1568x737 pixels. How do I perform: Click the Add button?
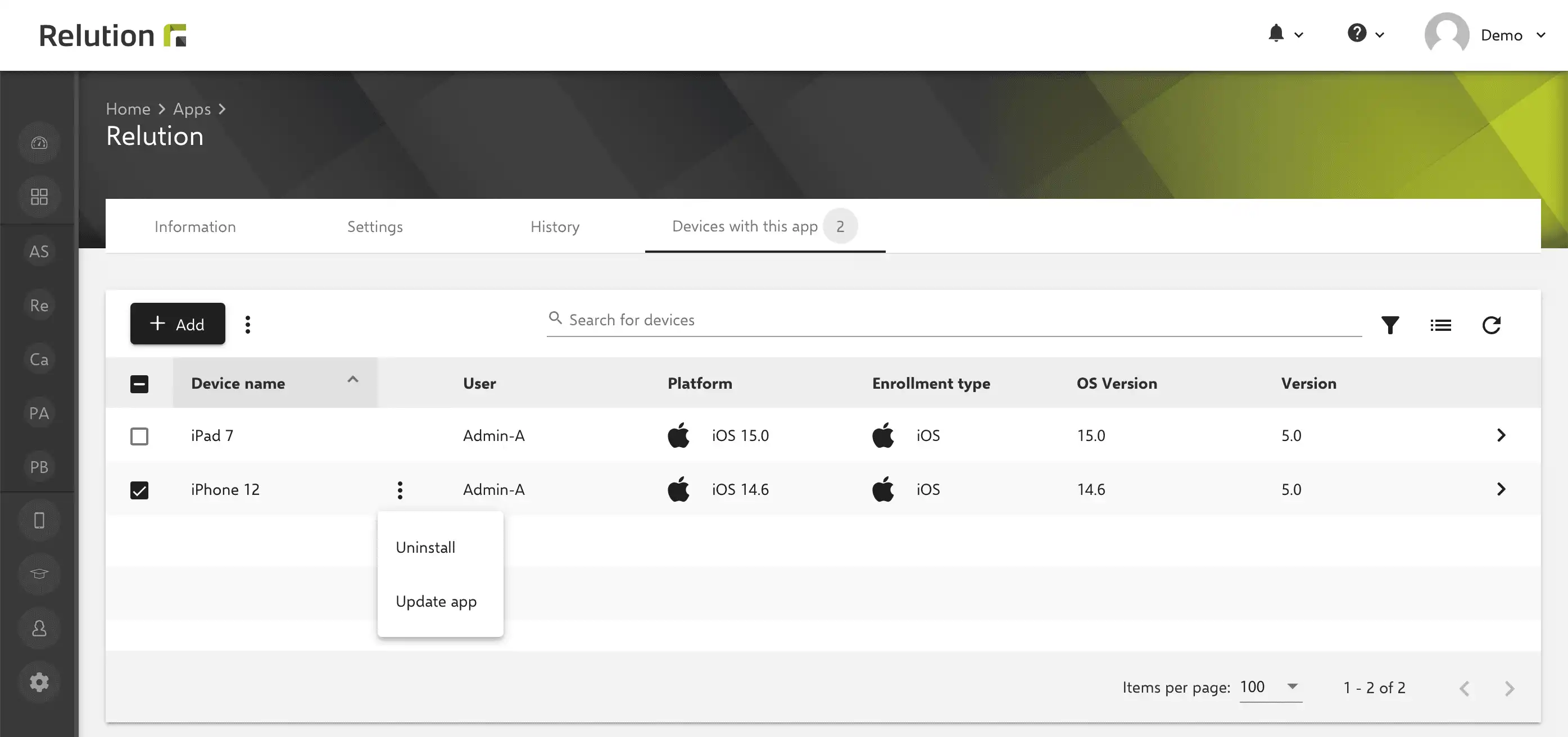(177, 324)
